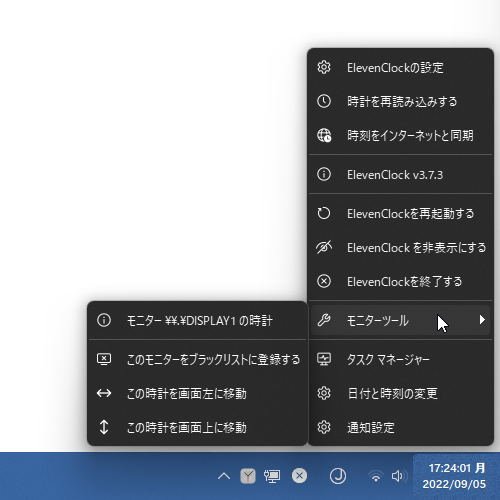
Task: Click round X tray icon in taskbar
Action: [299, 476]
